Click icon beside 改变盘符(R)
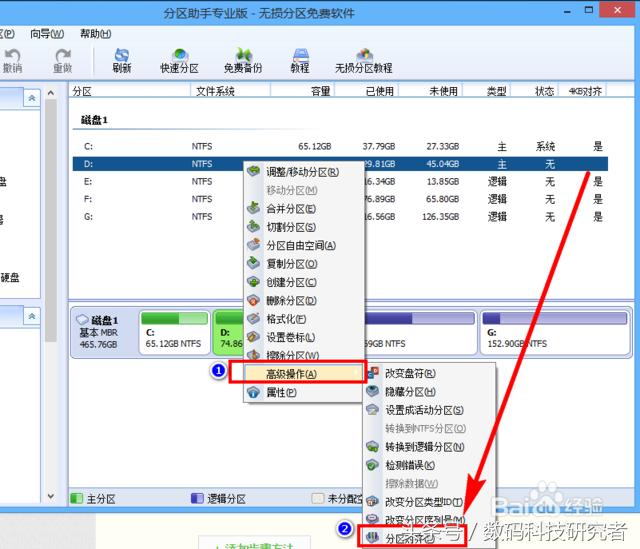 [373, 372]
